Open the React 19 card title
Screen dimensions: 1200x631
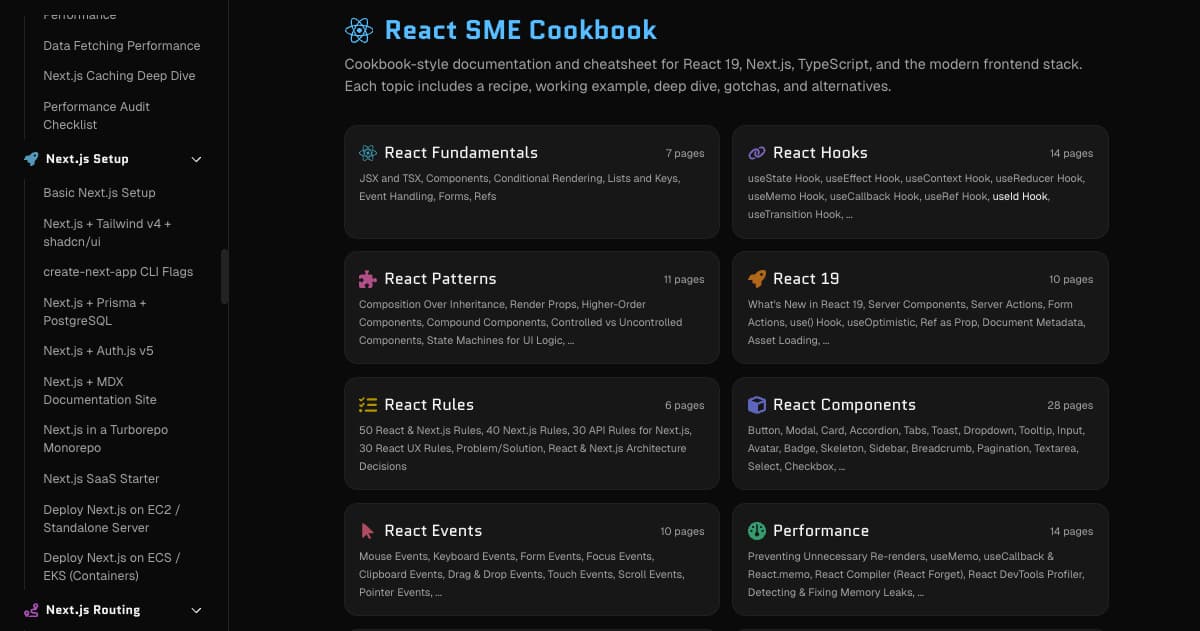[806, 279]
